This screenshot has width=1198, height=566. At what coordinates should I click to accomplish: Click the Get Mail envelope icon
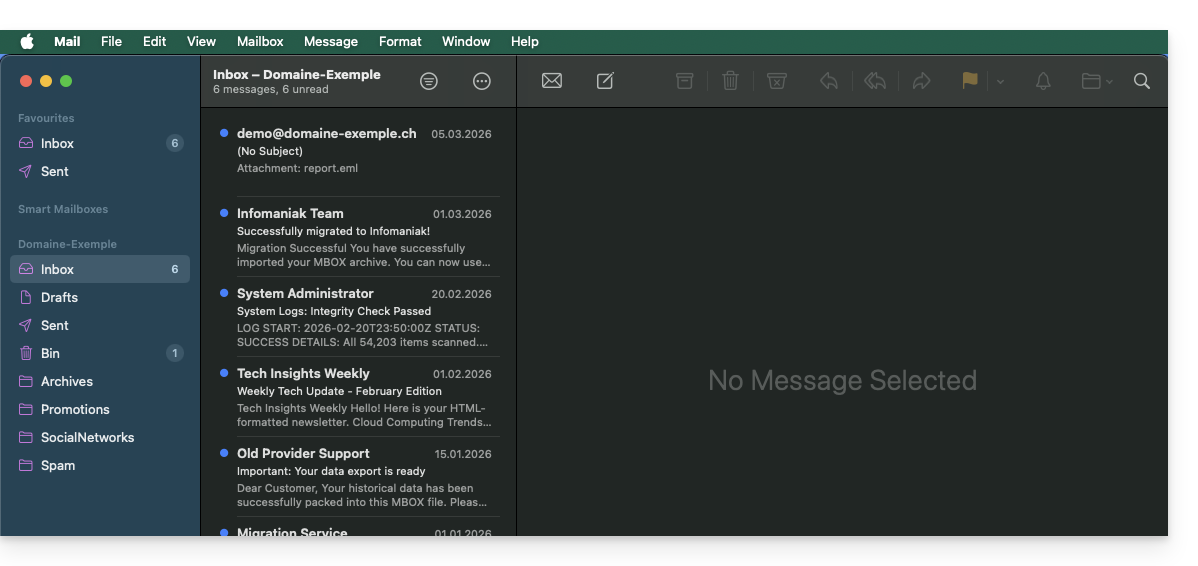click(551, 81)
